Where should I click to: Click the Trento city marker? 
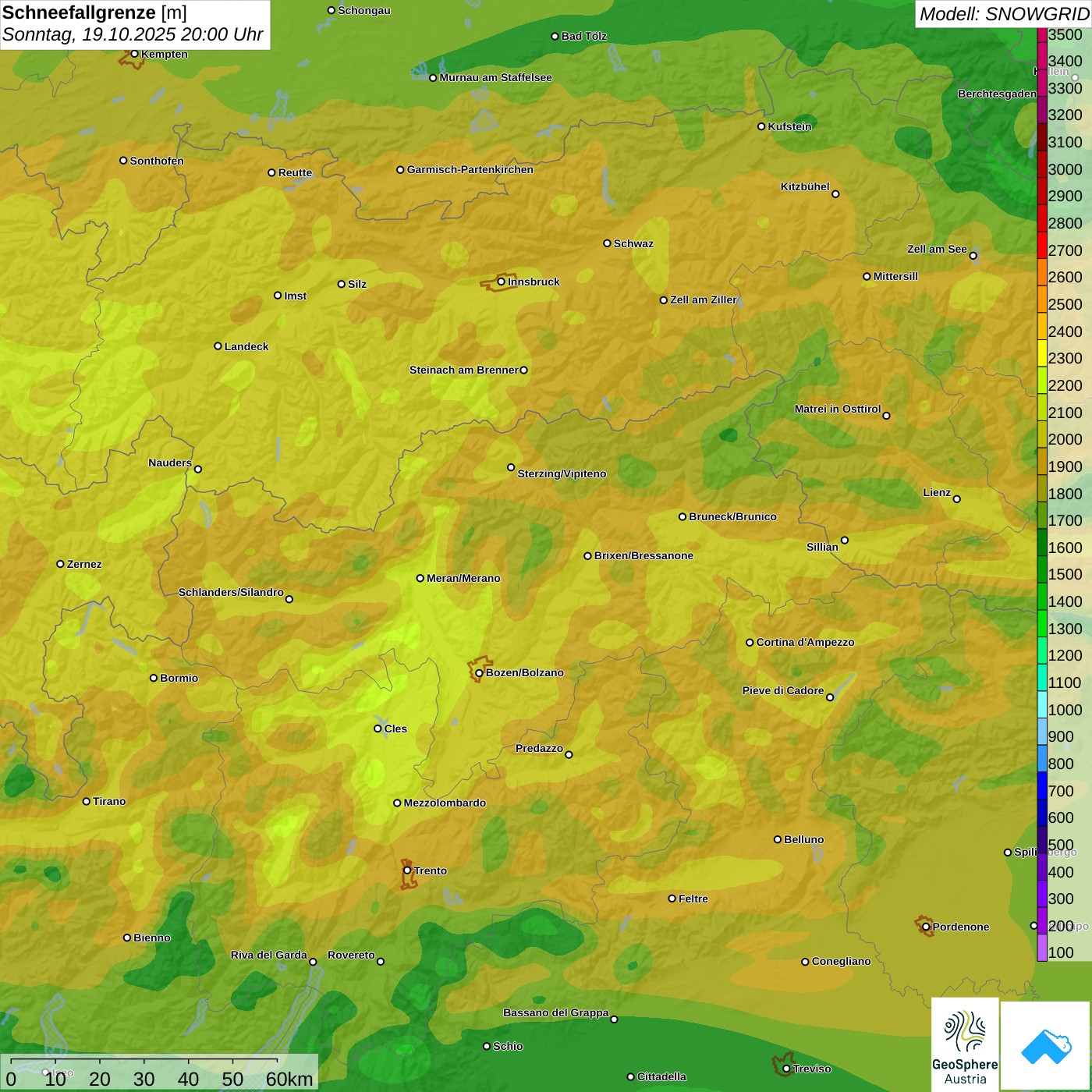pos(407,870)
